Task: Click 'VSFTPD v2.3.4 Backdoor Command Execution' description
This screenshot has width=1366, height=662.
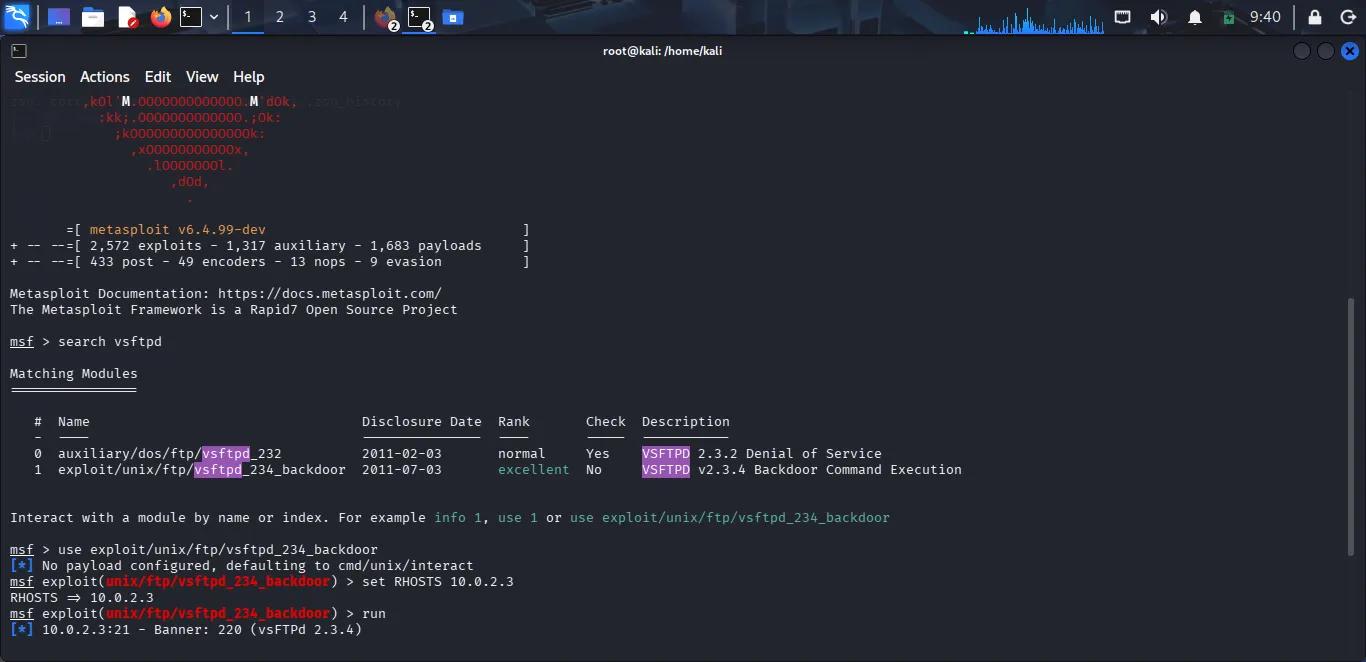Action: (x=802, y=470)
